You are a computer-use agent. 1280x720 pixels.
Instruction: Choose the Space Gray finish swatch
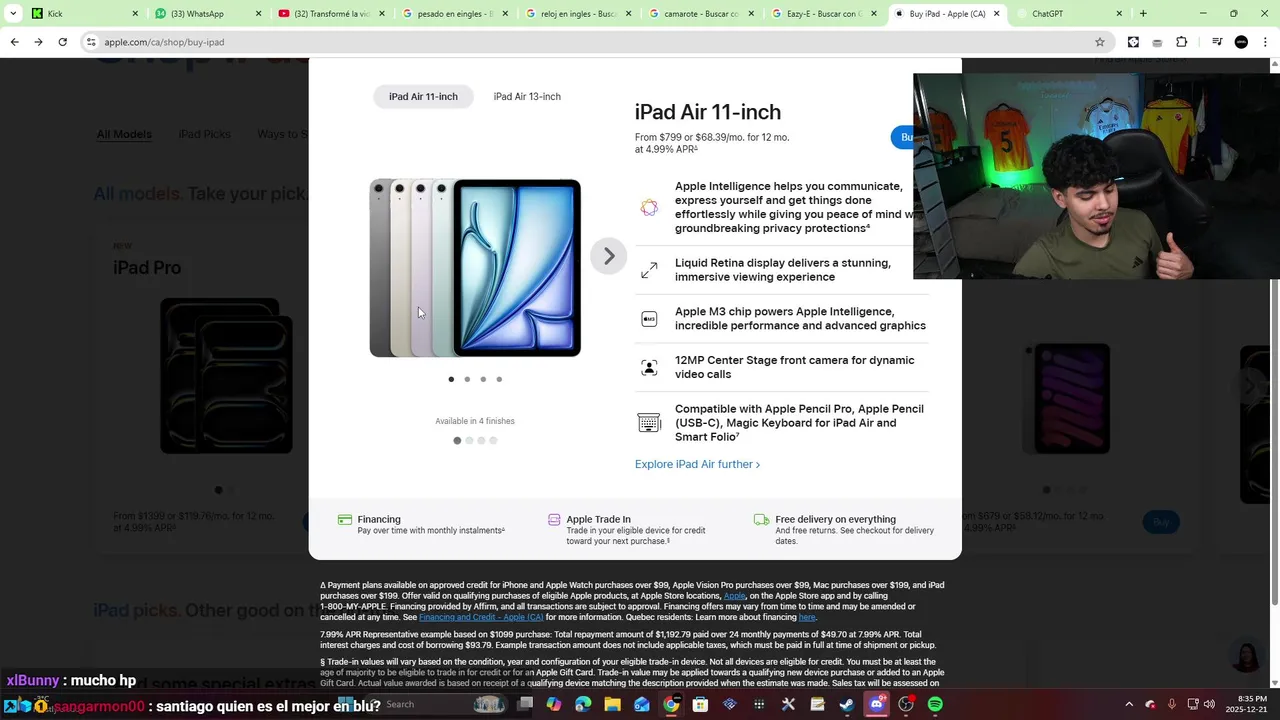coord(457,440)
